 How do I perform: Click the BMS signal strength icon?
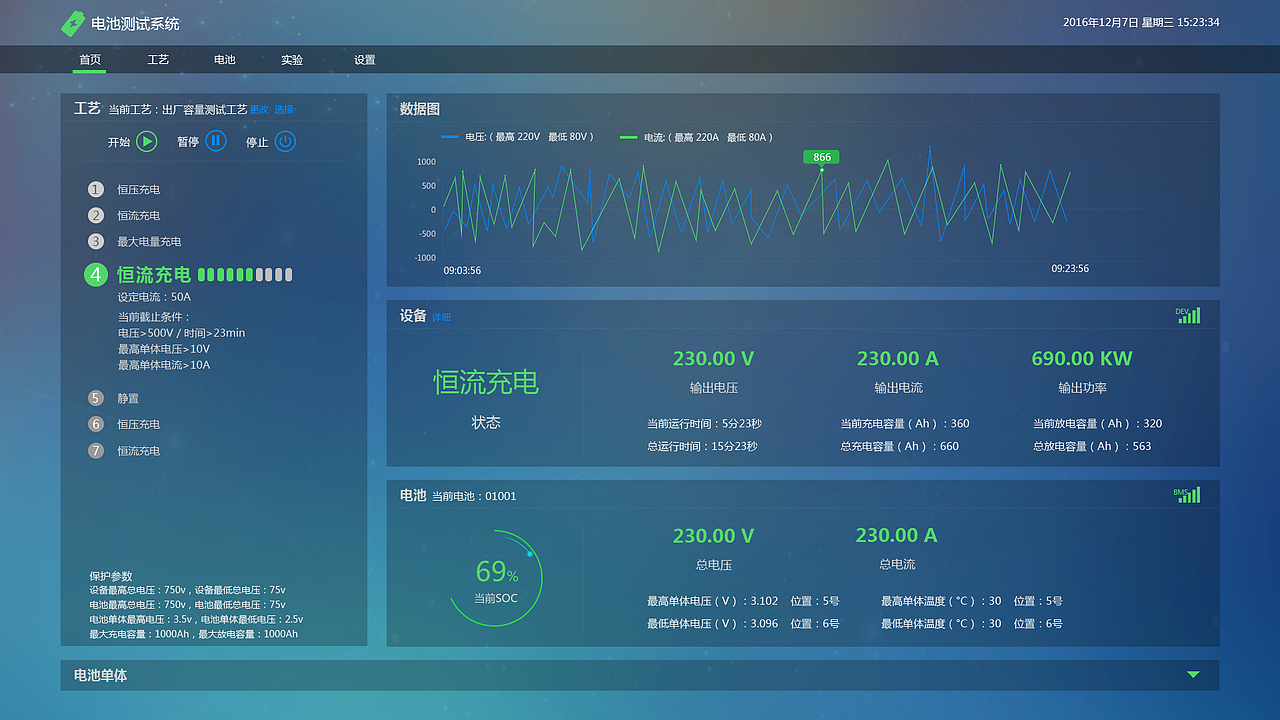[x=1187, y=495]
